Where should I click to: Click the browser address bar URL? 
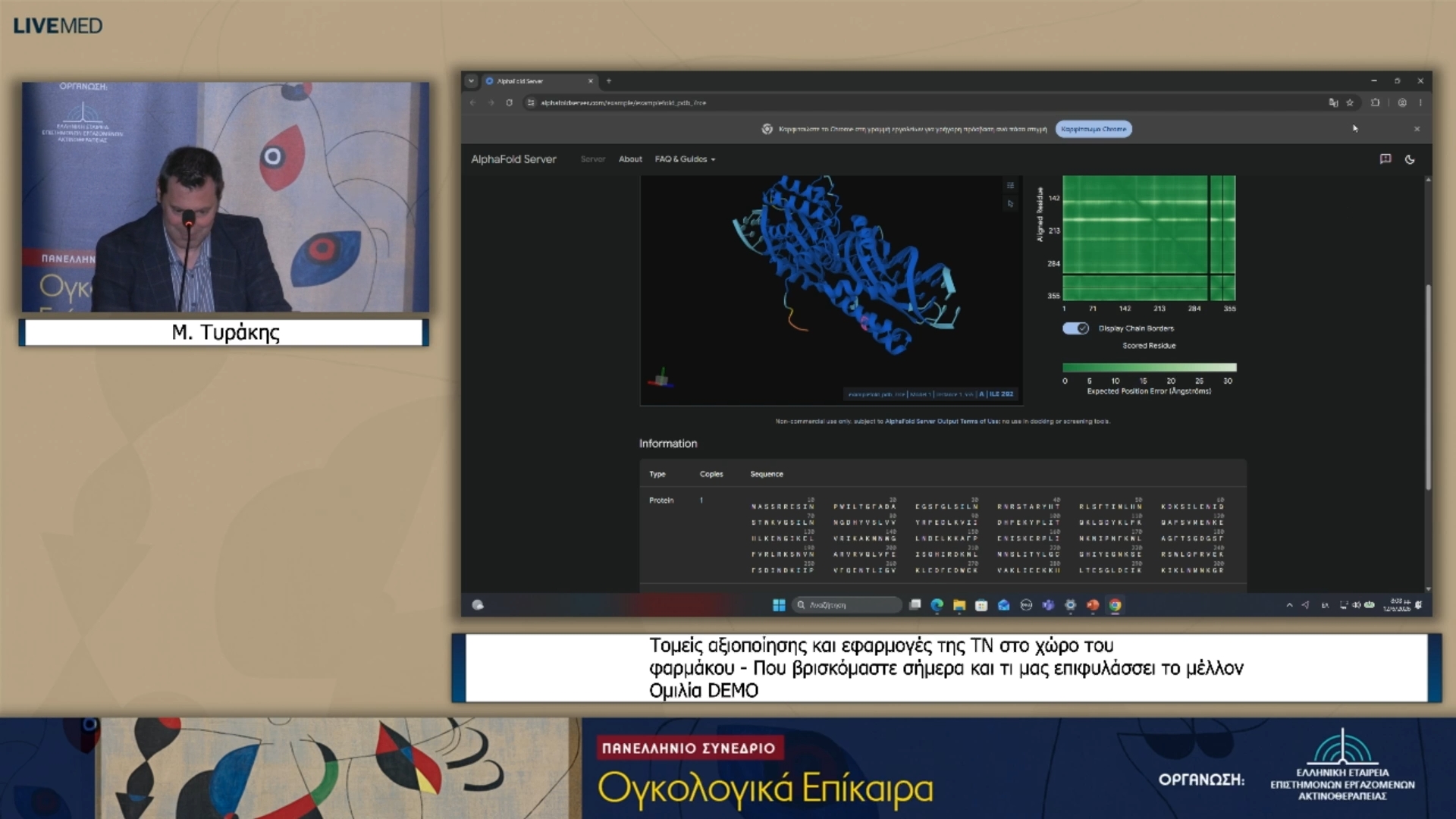pyautogui.click(x=623, y=103)
